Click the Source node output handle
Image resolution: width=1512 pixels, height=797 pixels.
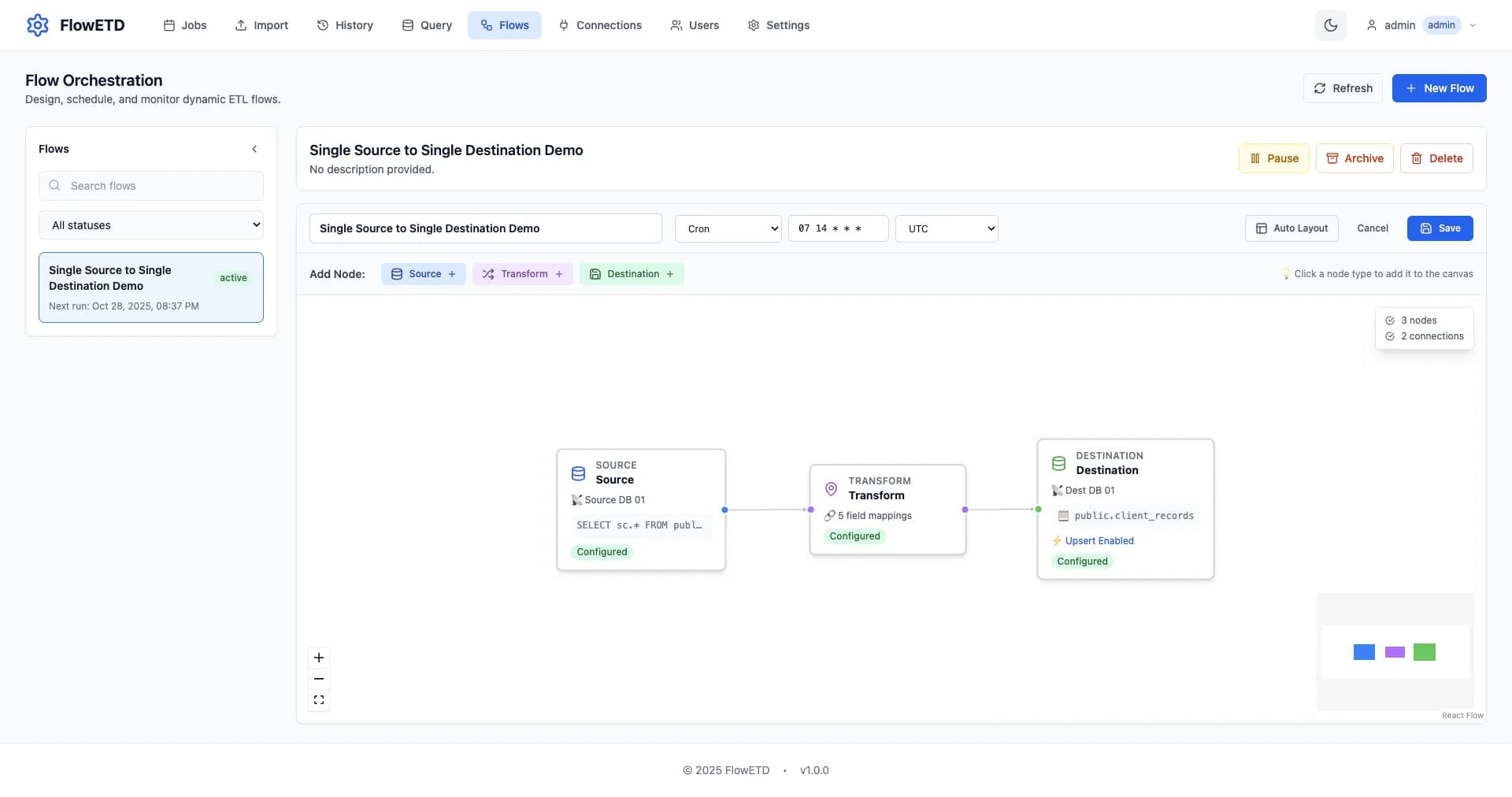click(724, 510)
